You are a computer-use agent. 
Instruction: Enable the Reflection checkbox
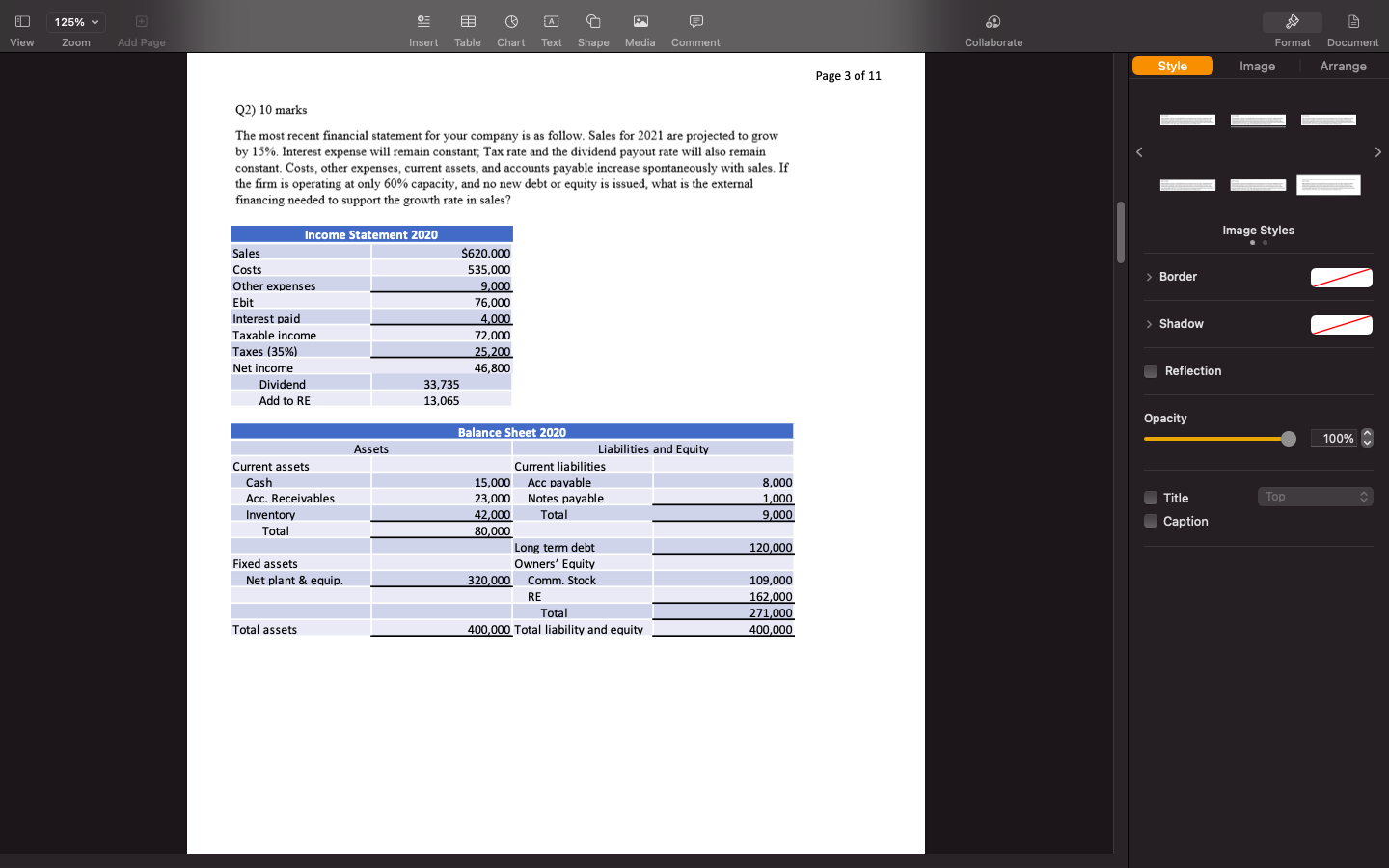coord(1151,371)
